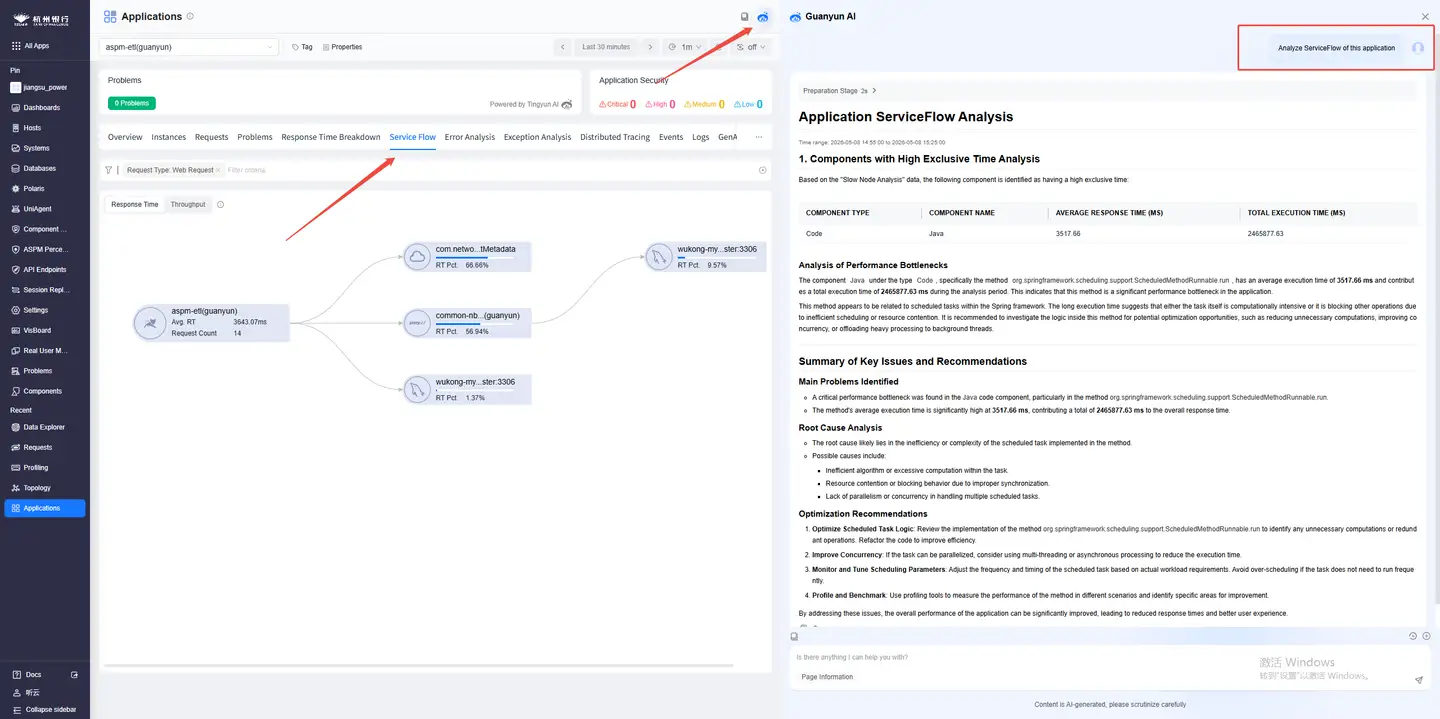
Task: Open the Events tab
Action: pyautogui.click(x=671, y=137)
